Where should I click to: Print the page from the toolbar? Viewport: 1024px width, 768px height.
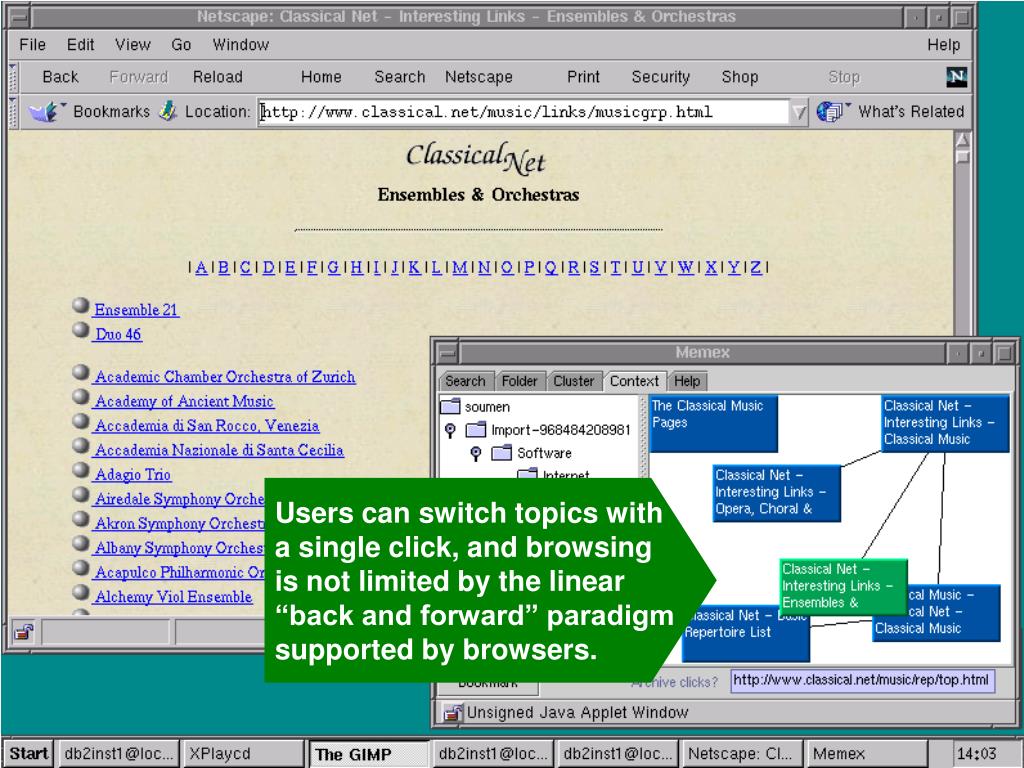(x=583, y=77)
